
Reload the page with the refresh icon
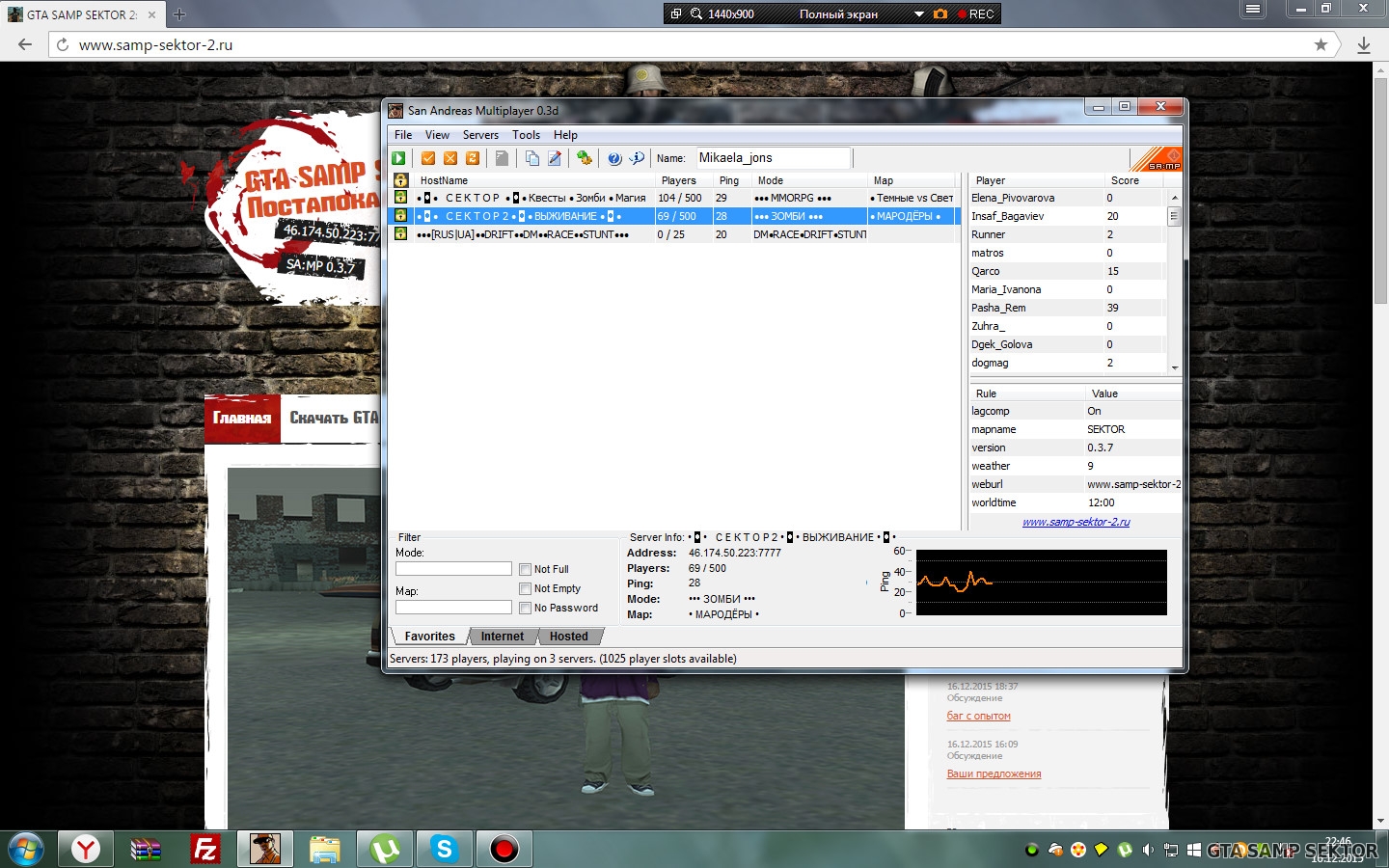(x=63, y=44)
